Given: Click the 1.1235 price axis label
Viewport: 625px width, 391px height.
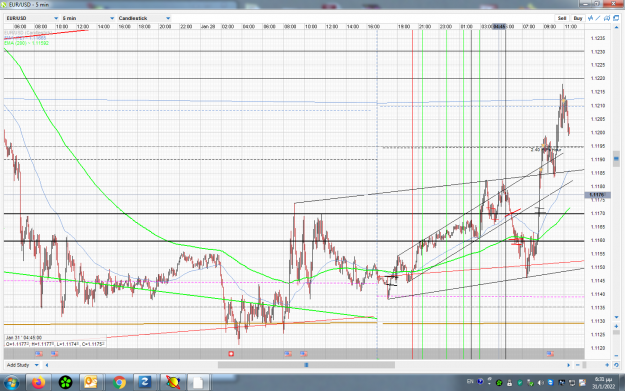Looking at the screenshot, I should tap(597, 39).
